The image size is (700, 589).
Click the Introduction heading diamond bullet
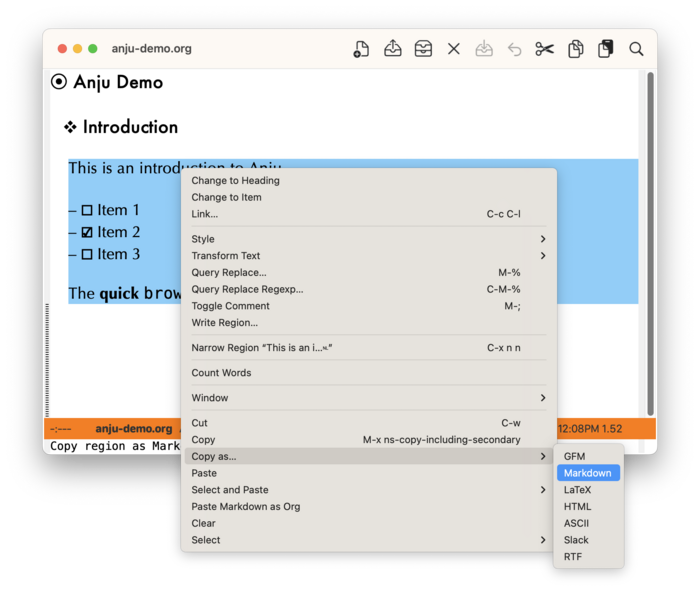70,127
